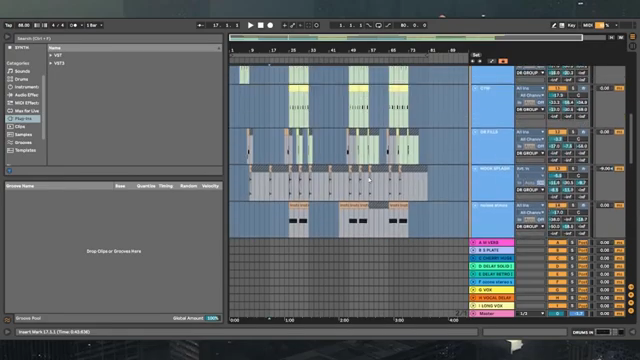Click the Global Amount 100% value
The width and height of the screenshot is (640, 360).
pos(213,318)
